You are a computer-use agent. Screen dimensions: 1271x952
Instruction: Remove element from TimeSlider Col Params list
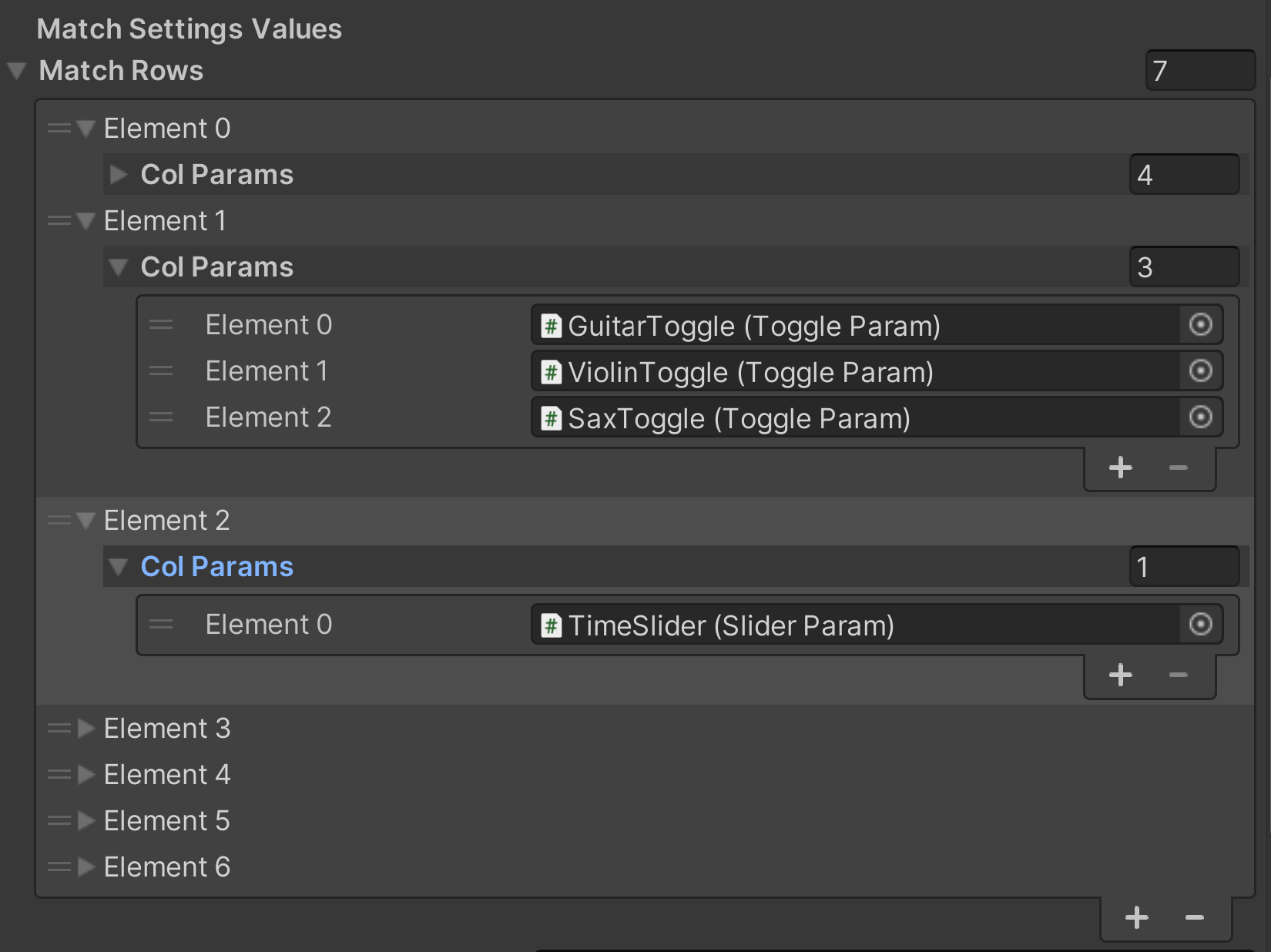[x=1178, y=675]
